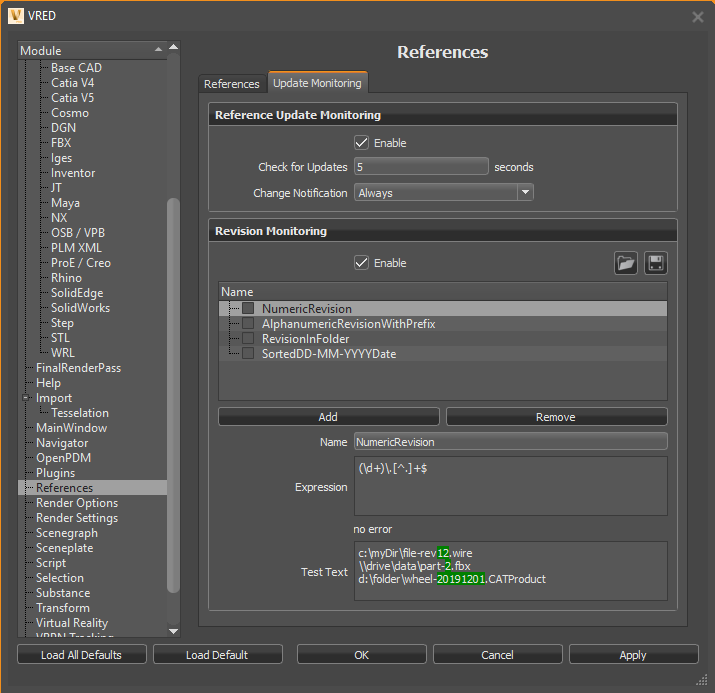Check the SortedDD-MM-YYYYDate checkbox
715x693 pixels.
click(x=248, y=353)
